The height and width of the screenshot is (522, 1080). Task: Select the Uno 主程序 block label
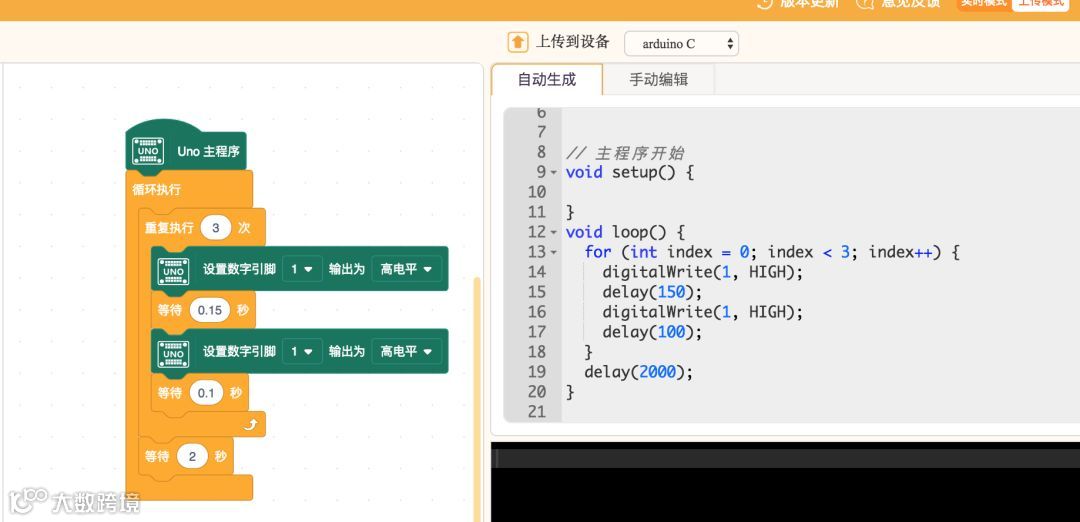[209, 152]
